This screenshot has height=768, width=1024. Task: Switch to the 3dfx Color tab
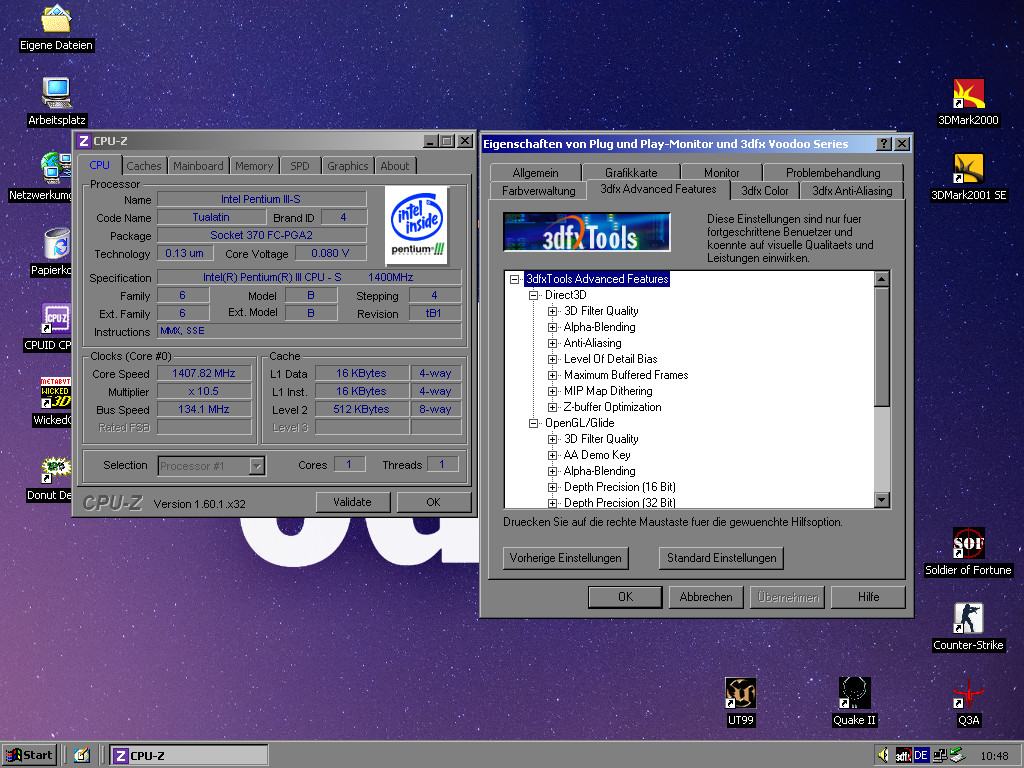(765, 191)
